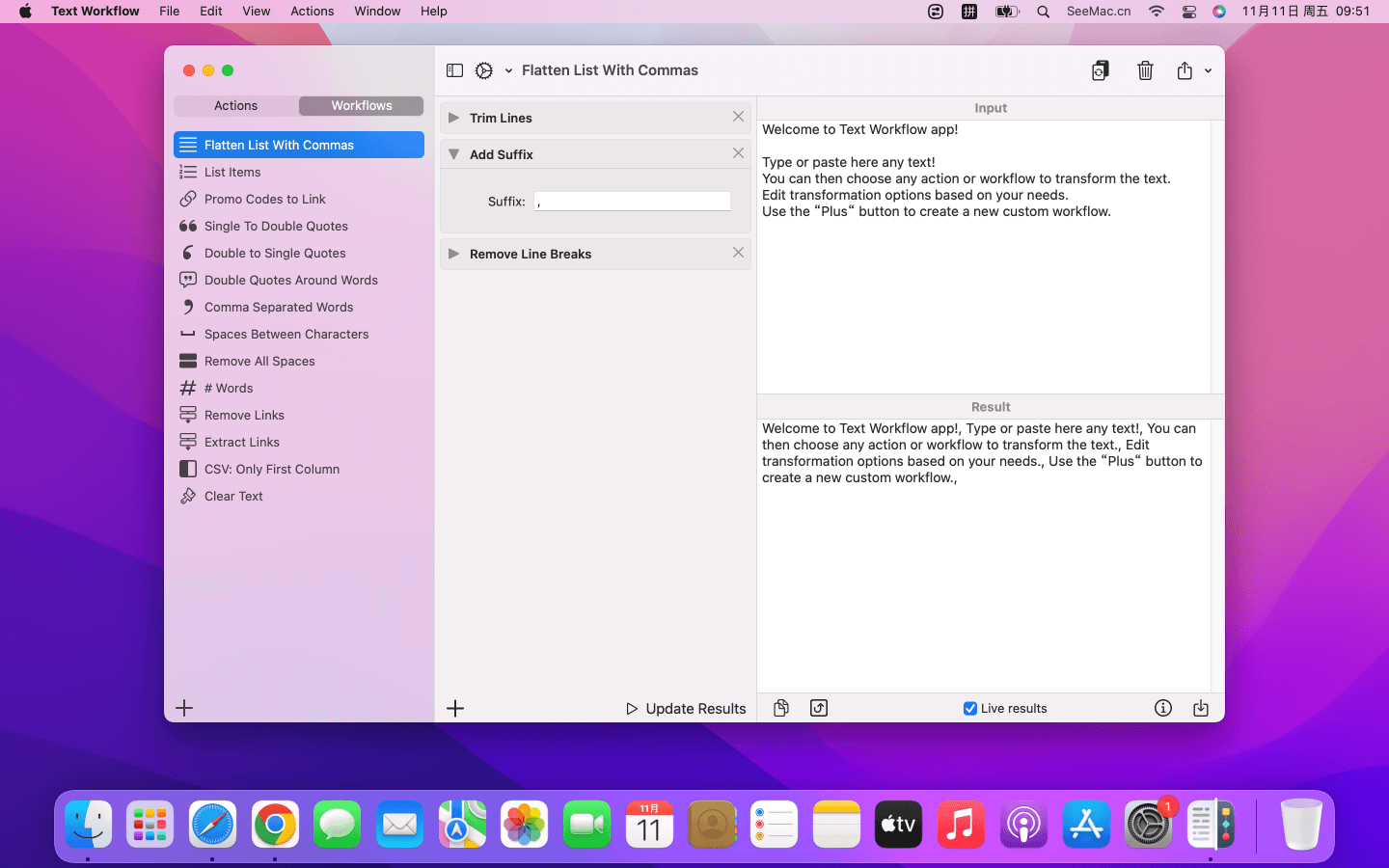Click CSV: Only First Column icon

(188, 469)
